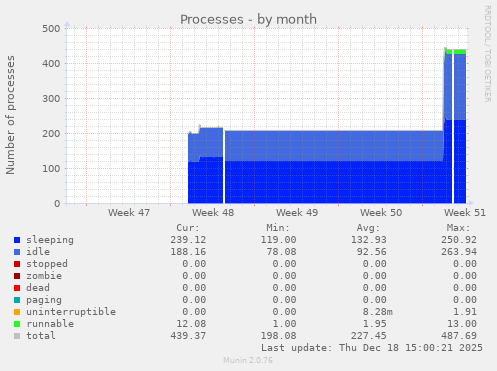The width and height of the screenshot is (497, 371).
Task: Click the 'zombie' legend label
Action: [44, 276]
